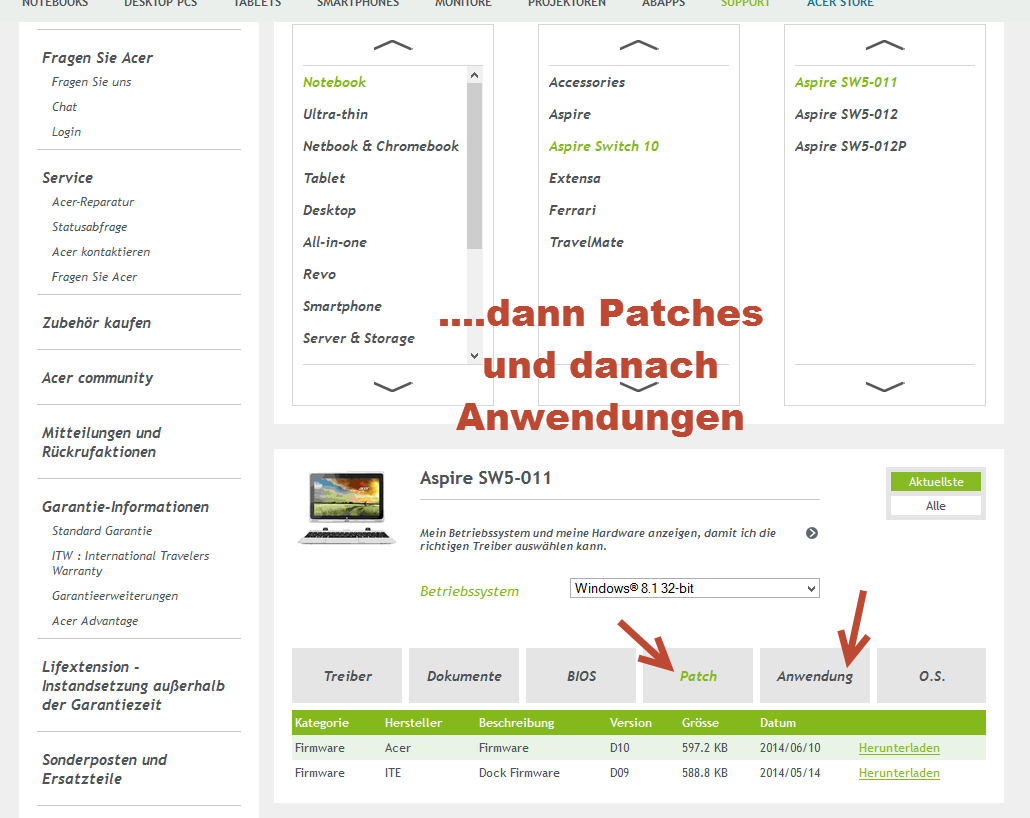Viewport: 1030px width, 818px height.
Task: Download the ITE Dock Firmware D09 via Herunterladen
Action: tap(899, 773)
